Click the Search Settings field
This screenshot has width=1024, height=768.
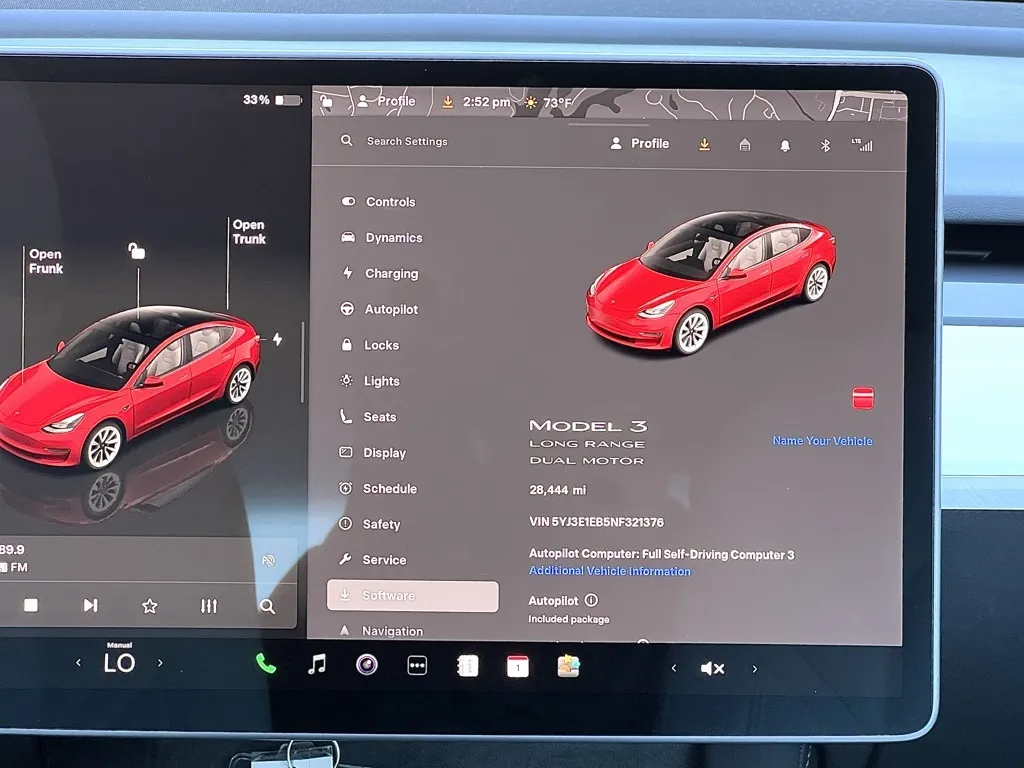point(407,142)
